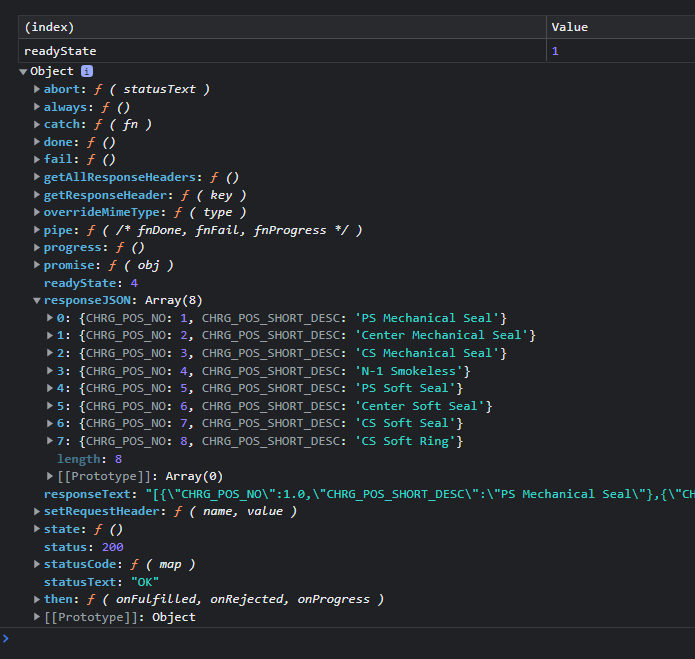
Task: Click the 'CS Soft Ring' string value
Action: click(x=405, y=441)
